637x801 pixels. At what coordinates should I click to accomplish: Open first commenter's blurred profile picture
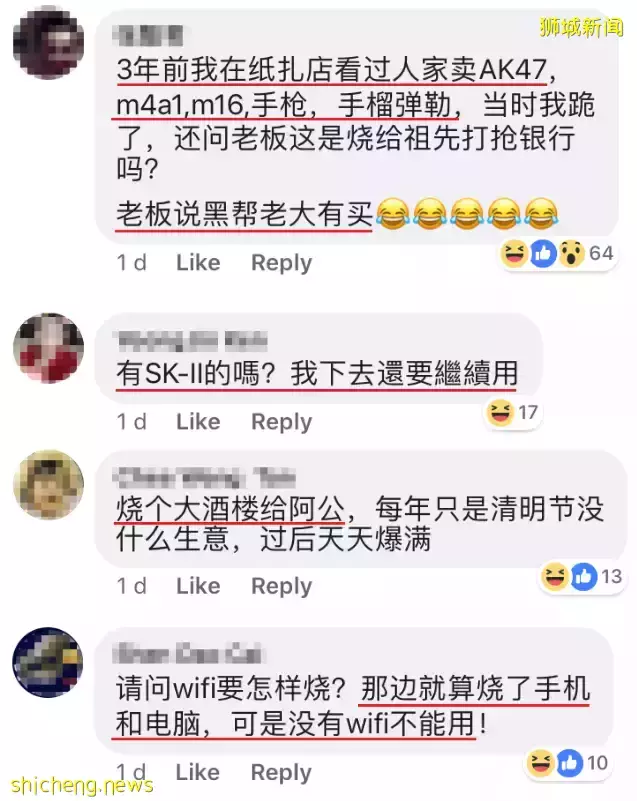[49, 44]
